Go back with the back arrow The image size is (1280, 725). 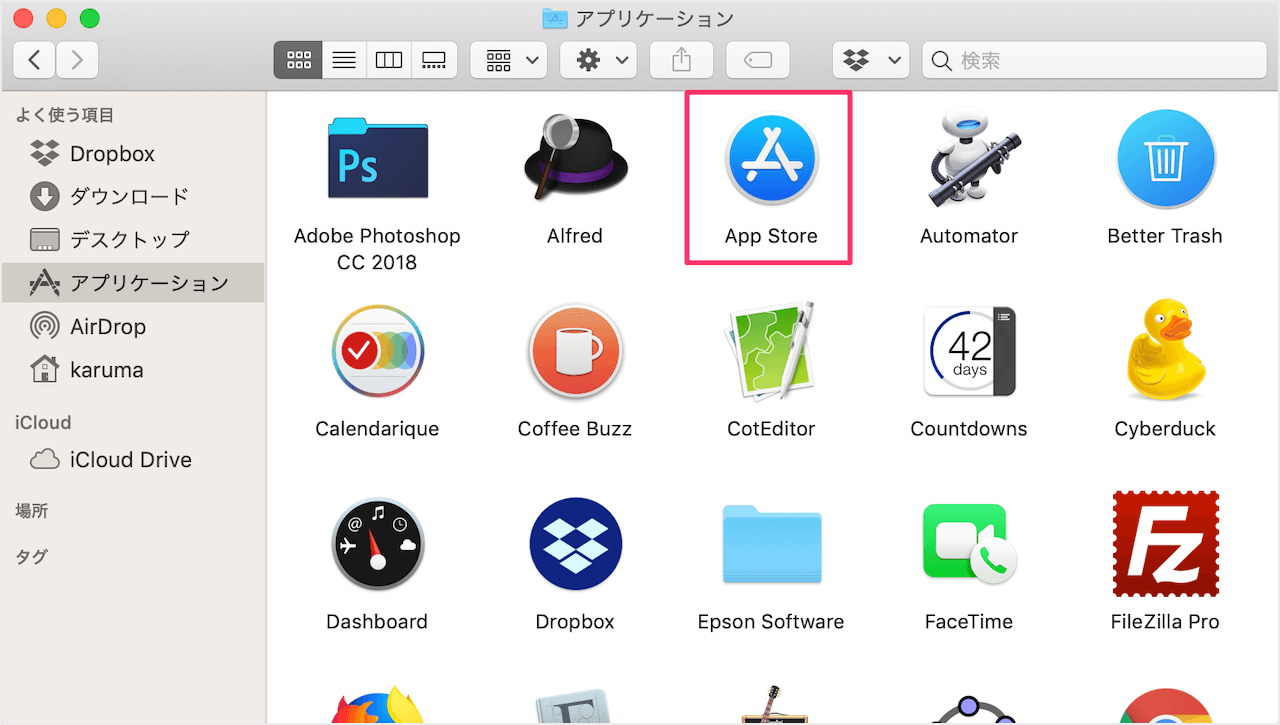click(x=34, y=60)
